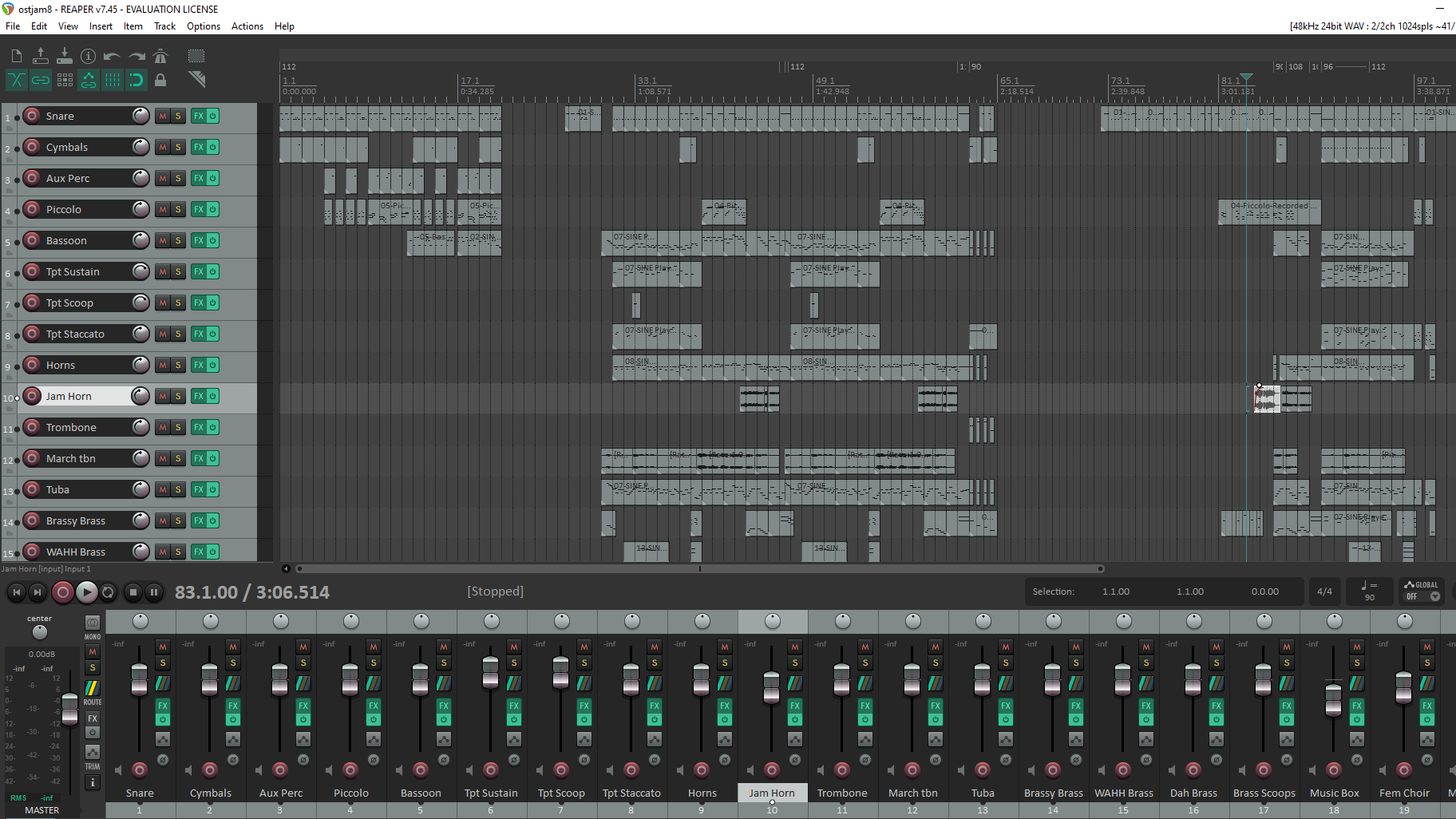Open FX chain for Tpt Sustain track
1456x819 pixels.
tap(199, 271)
